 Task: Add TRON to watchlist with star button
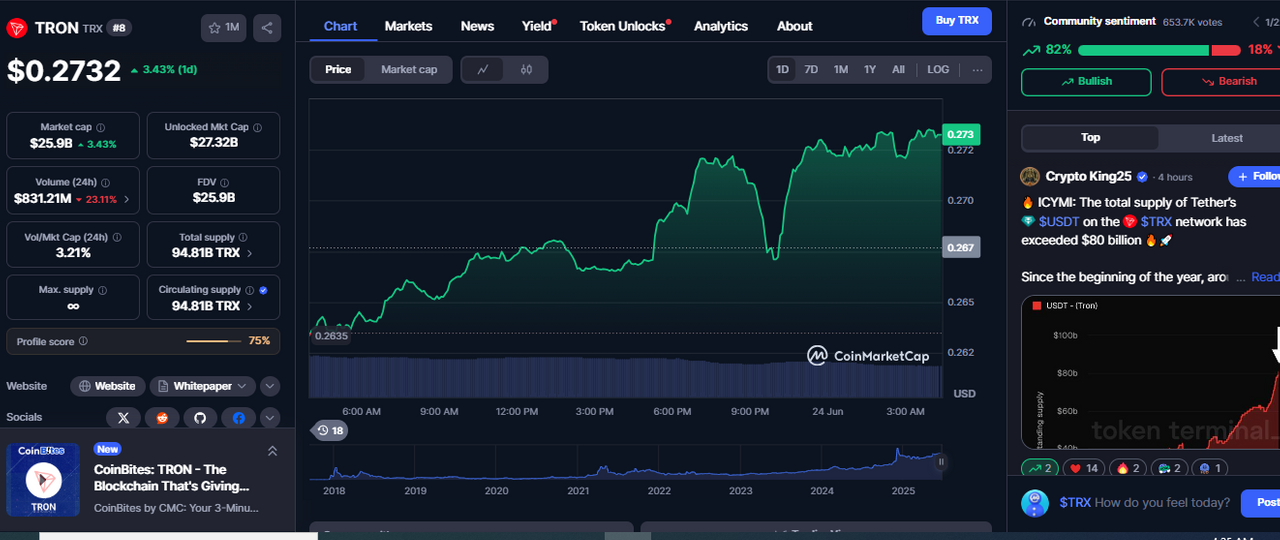click(224, 27)
